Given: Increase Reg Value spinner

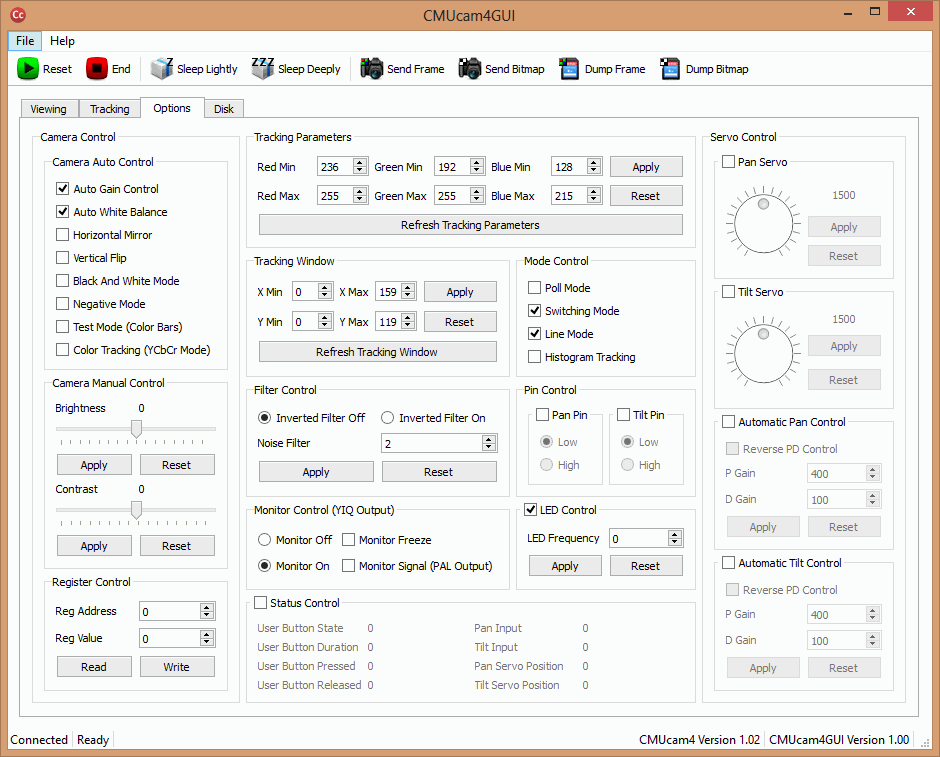Looking at the screenshot, I should click(206, 634).
